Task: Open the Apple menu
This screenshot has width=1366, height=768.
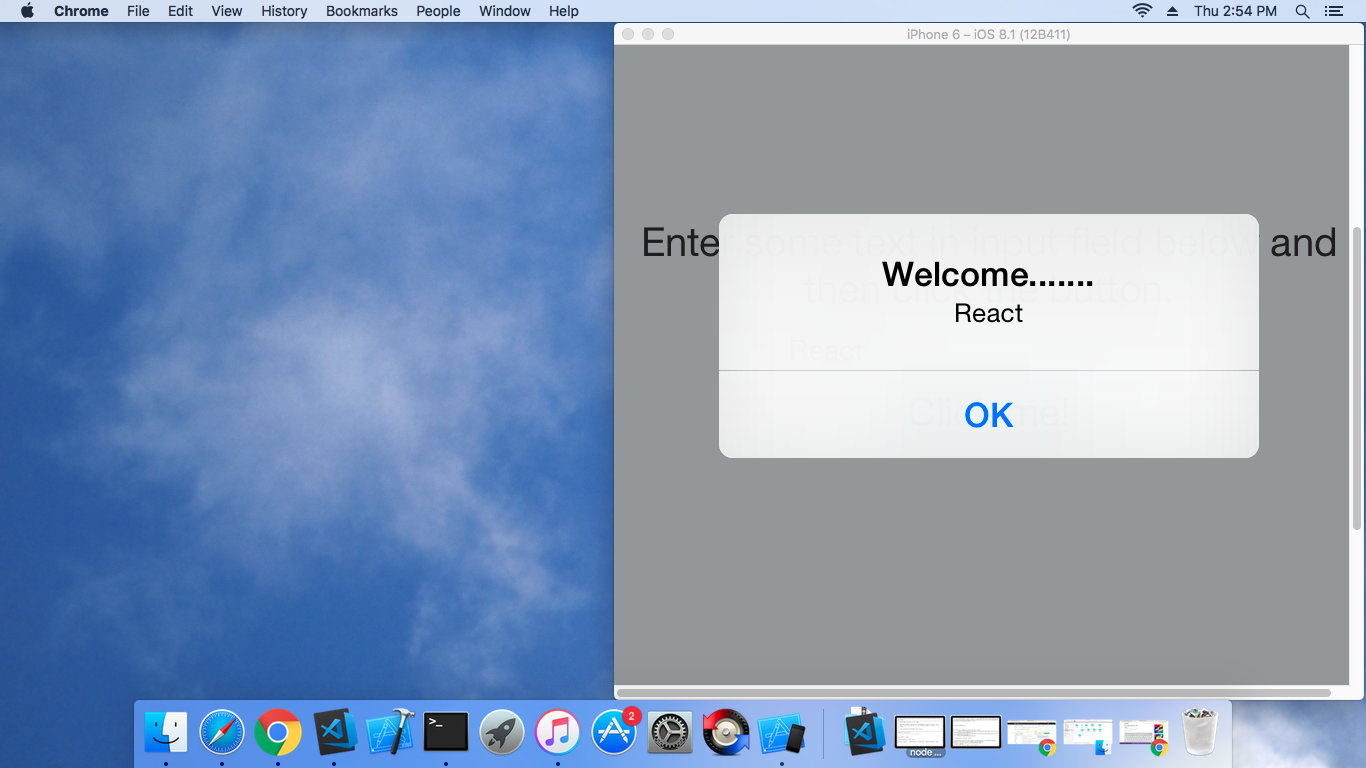Action: (27, 11)
